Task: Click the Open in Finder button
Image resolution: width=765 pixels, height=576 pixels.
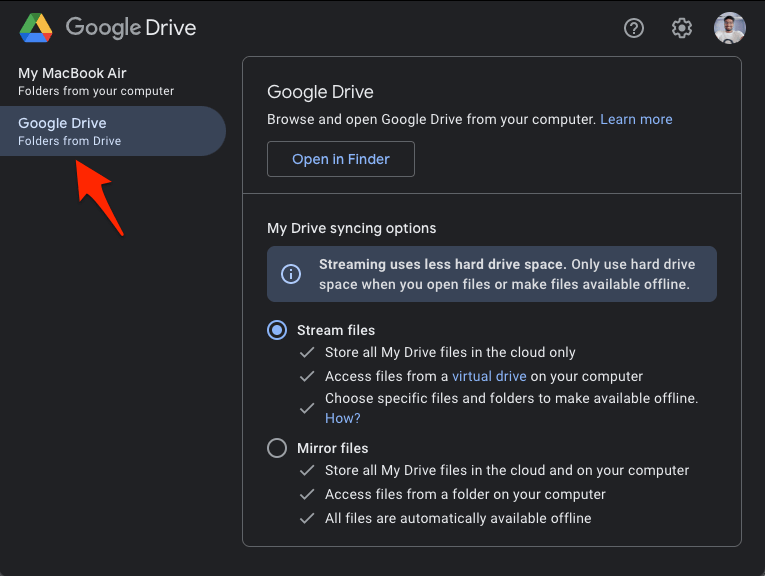Action: pos(341,159)
